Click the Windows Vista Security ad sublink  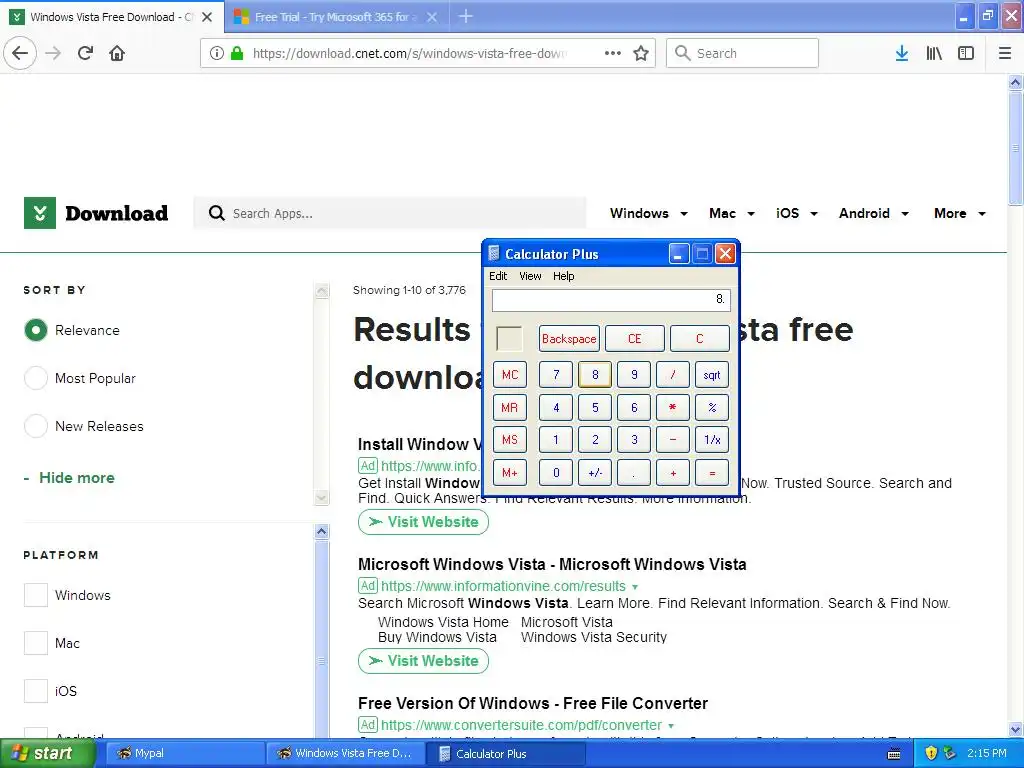(x=594, y=637)
